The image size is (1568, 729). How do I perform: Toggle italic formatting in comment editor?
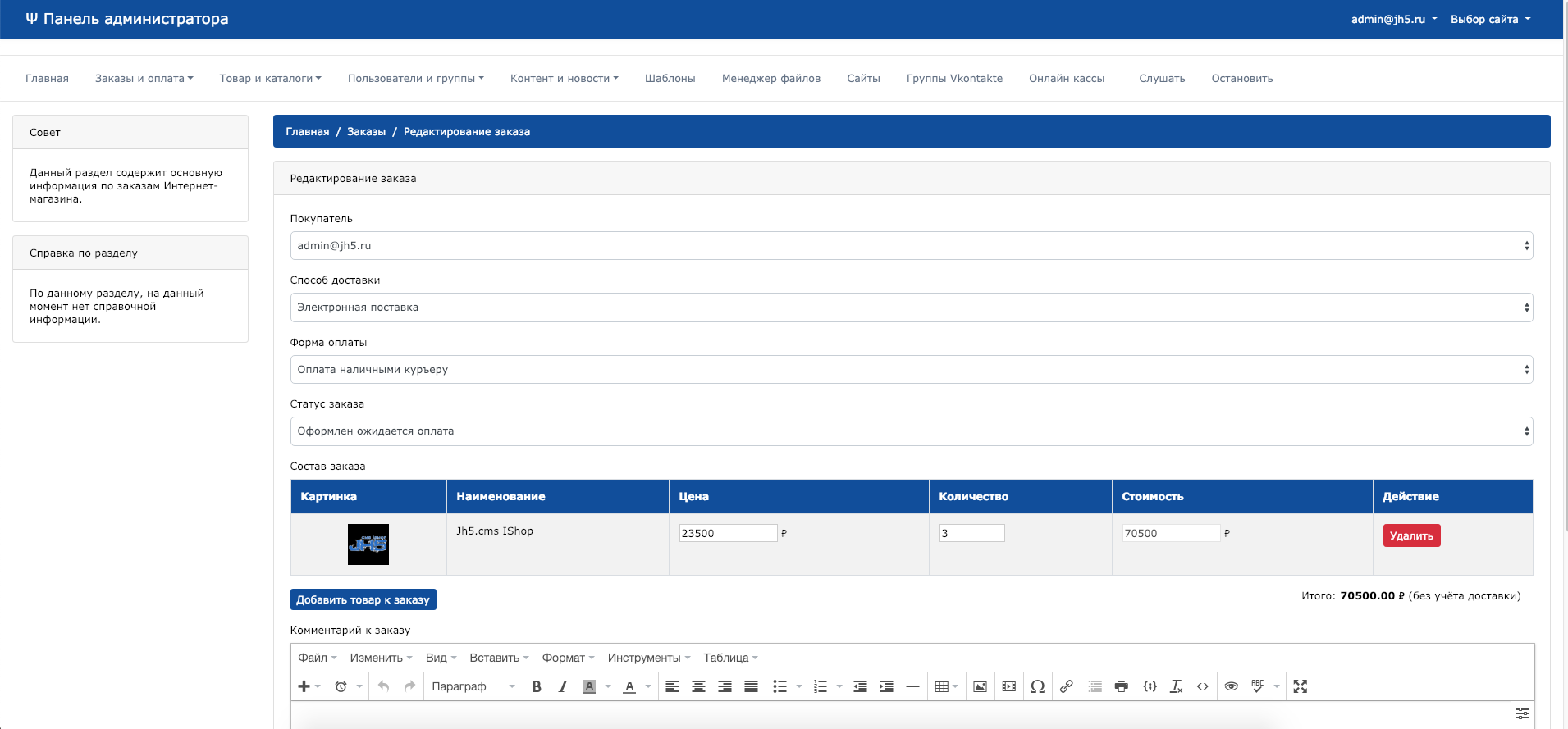(x=563, y=686)
